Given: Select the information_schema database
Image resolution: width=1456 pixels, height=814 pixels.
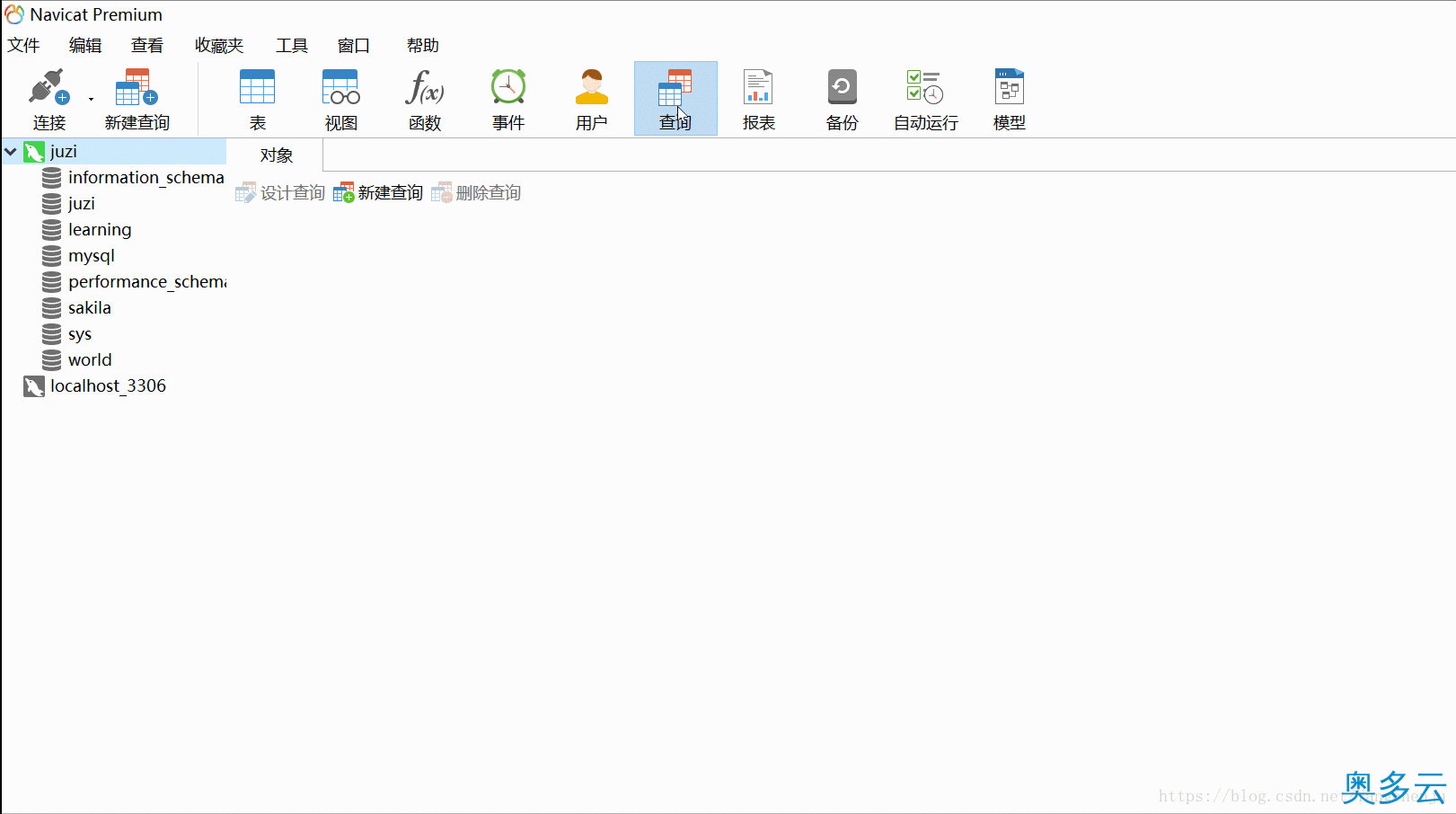Looking at the screenshot, I should tap(146, 177).
